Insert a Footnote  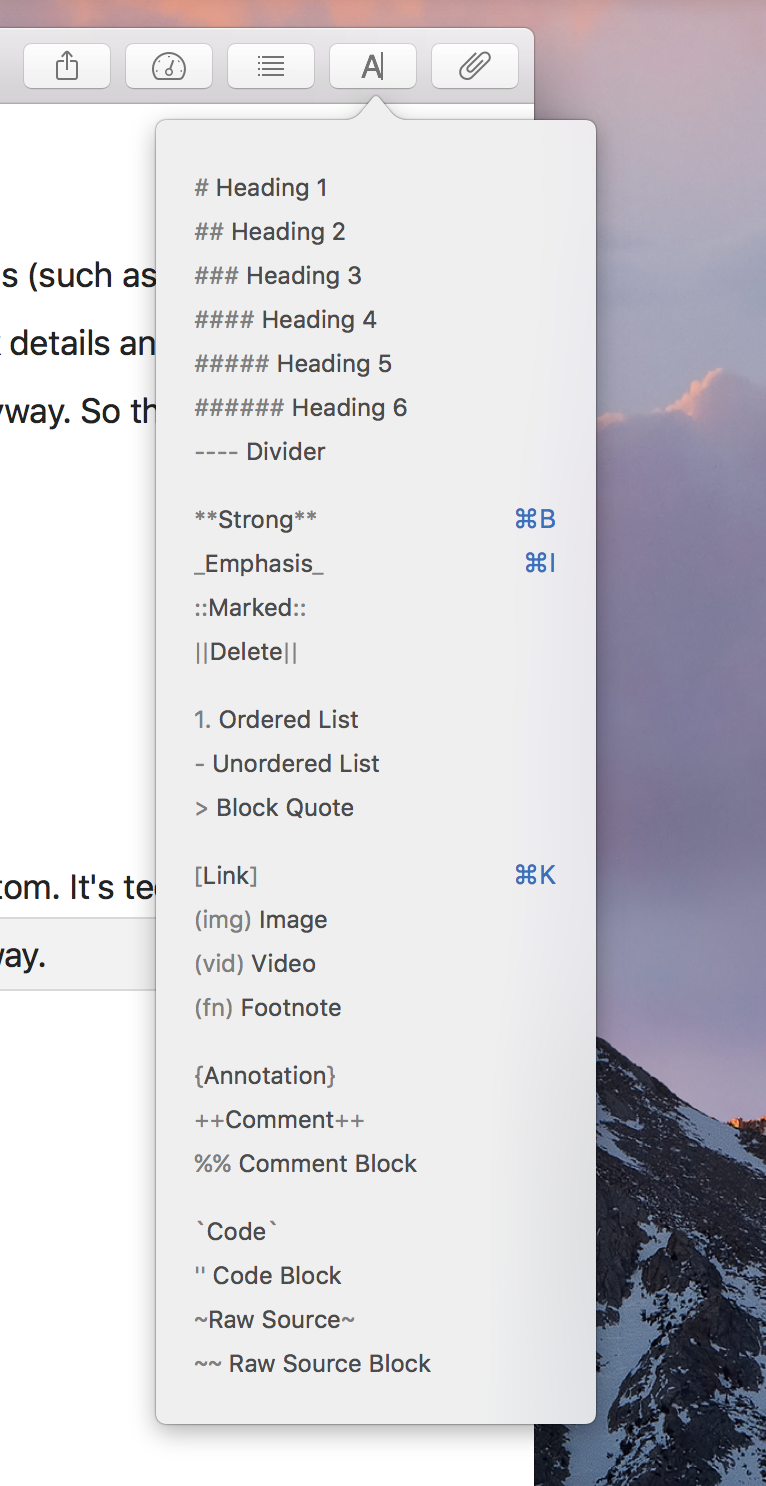[268, 1008]
